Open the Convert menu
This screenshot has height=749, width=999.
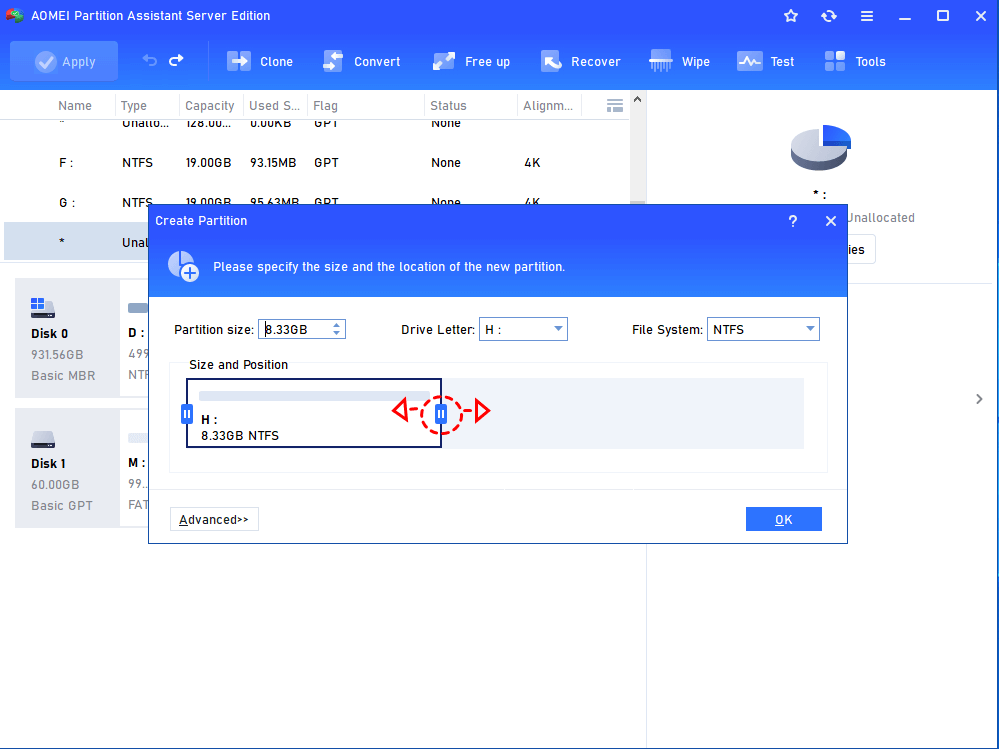pyautogui.click(x=361, y=61)
